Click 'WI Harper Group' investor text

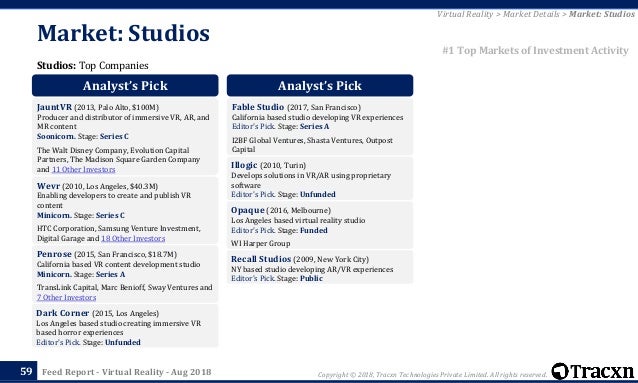coord(260,243)
